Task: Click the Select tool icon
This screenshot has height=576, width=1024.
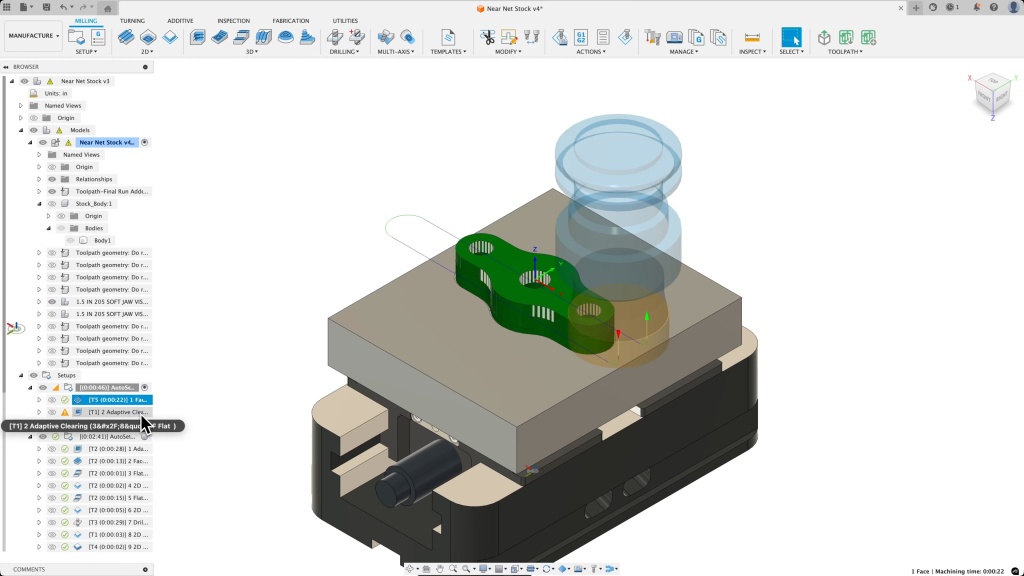Action: (791, 37)
